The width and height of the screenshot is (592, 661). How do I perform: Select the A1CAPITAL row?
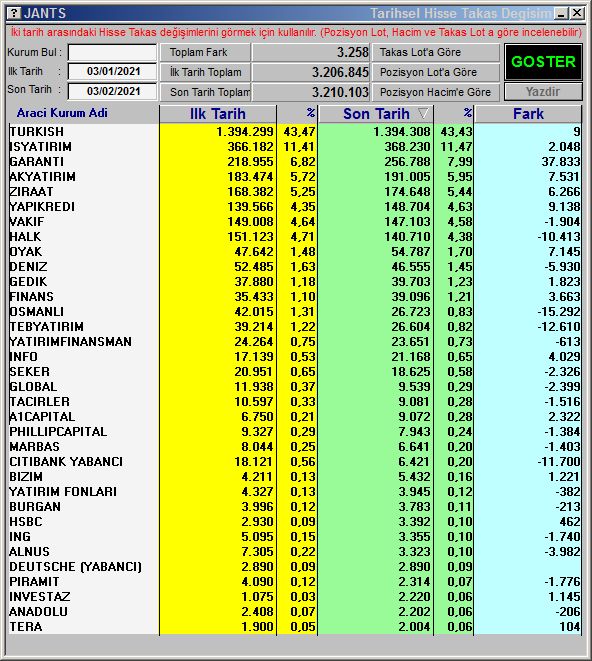click(x=295, y=417)
